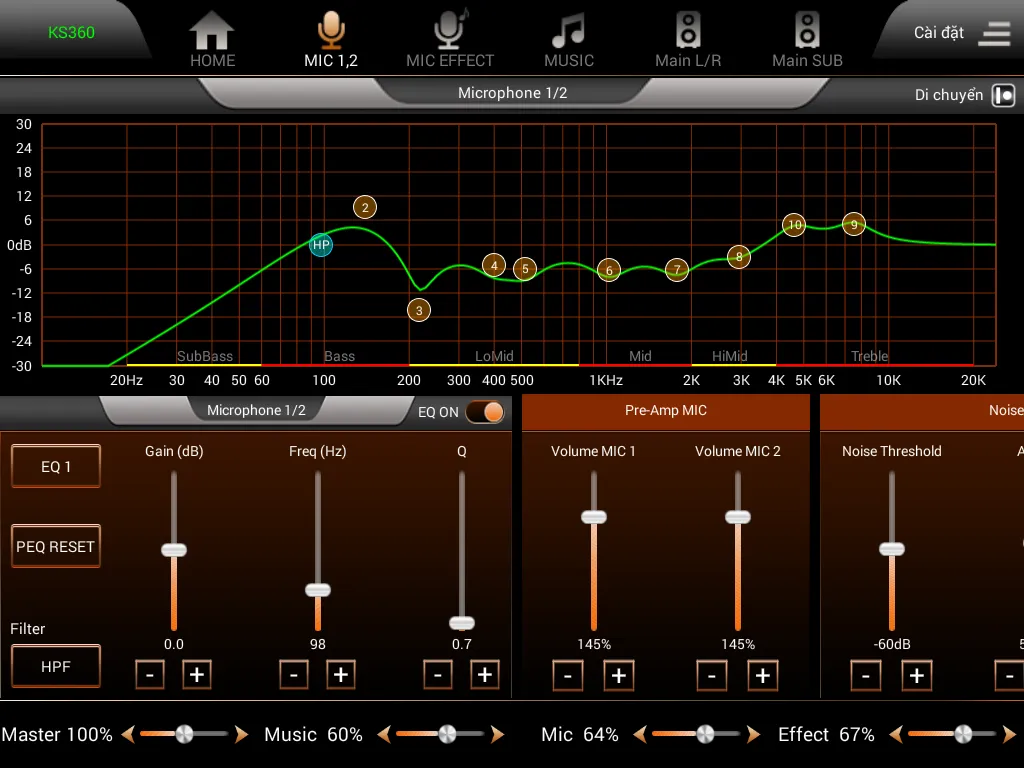Open the EQ 1 band selector
Image resolution: width=1024 pixels, height=768 pixels.
pos(56,467)
